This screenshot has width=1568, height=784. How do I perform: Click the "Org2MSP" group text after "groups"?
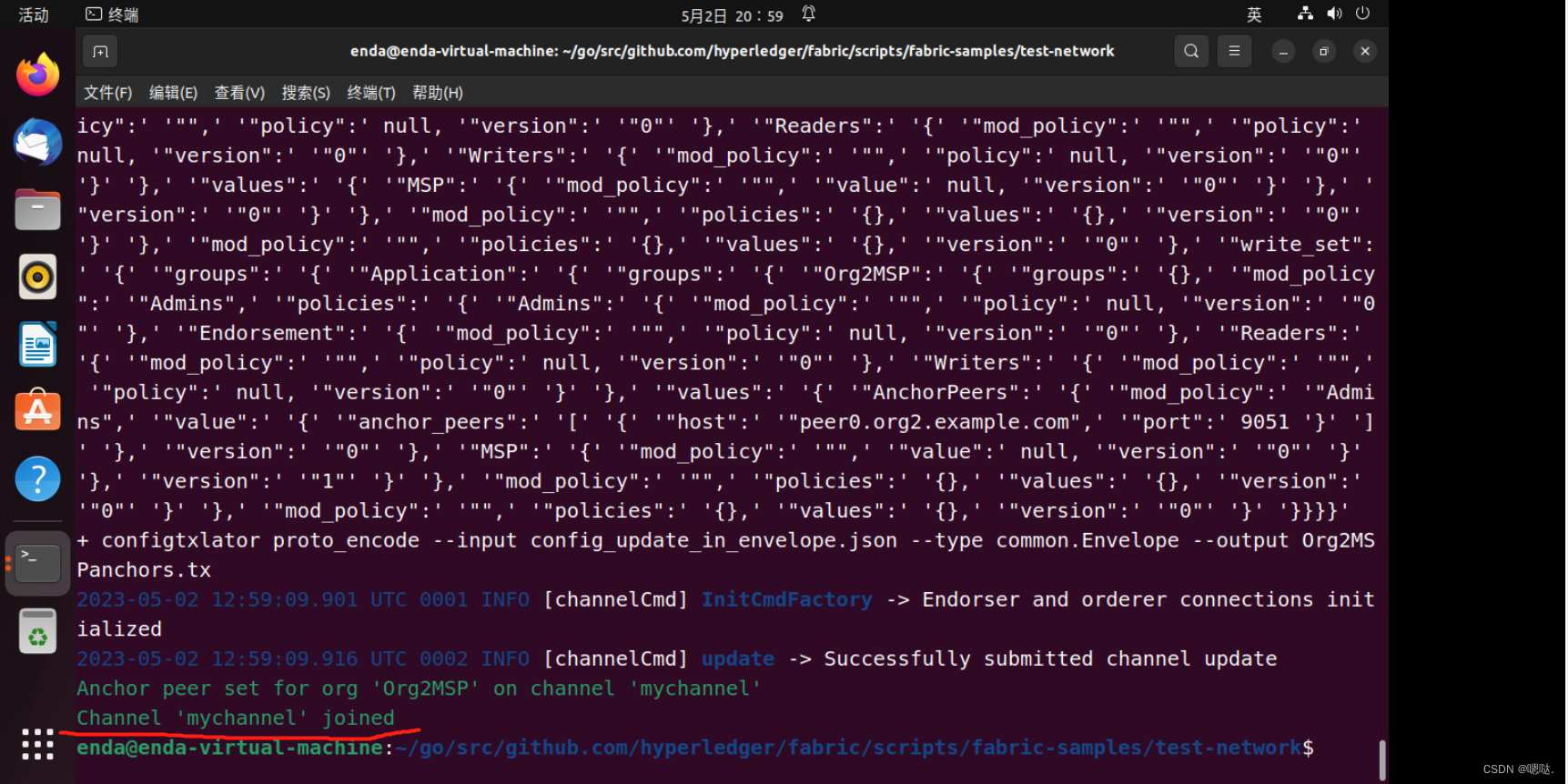(866, 274)
